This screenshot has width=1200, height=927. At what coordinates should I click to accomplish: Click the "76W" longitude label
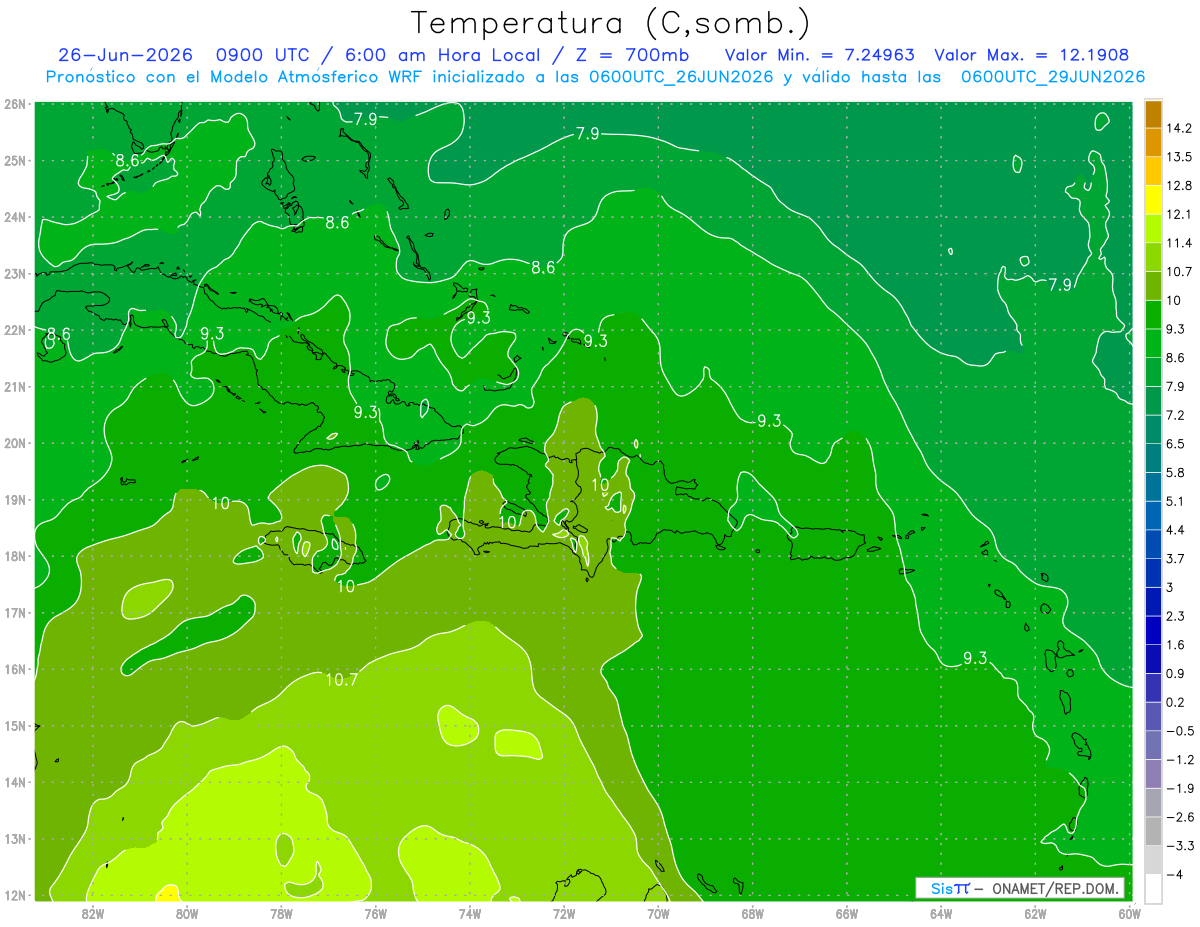click(375, 913)
